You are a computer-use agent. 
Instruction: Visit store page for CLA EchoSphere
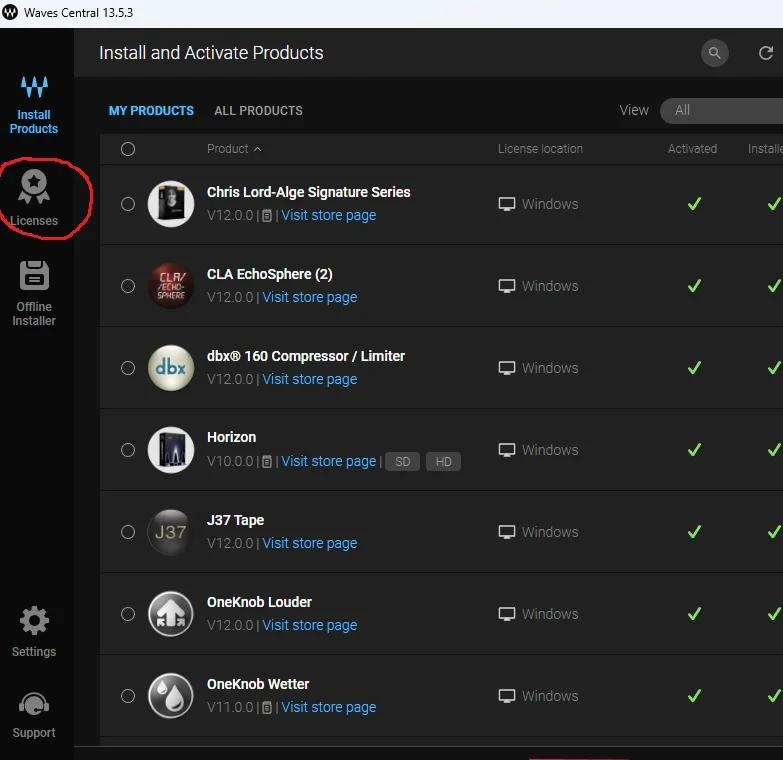click(310, 297)
